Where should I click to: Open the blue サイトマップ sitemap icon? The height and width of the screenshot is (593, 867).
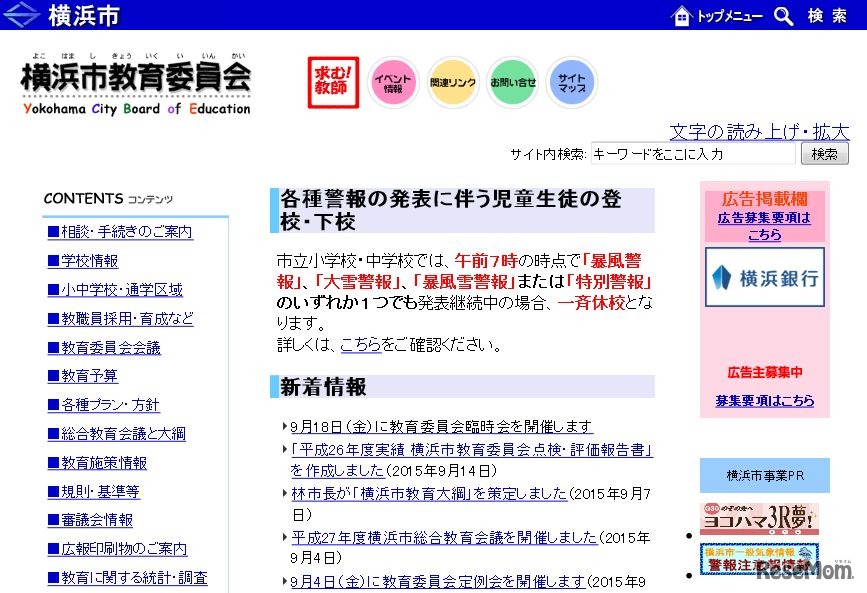click(572, 82)
